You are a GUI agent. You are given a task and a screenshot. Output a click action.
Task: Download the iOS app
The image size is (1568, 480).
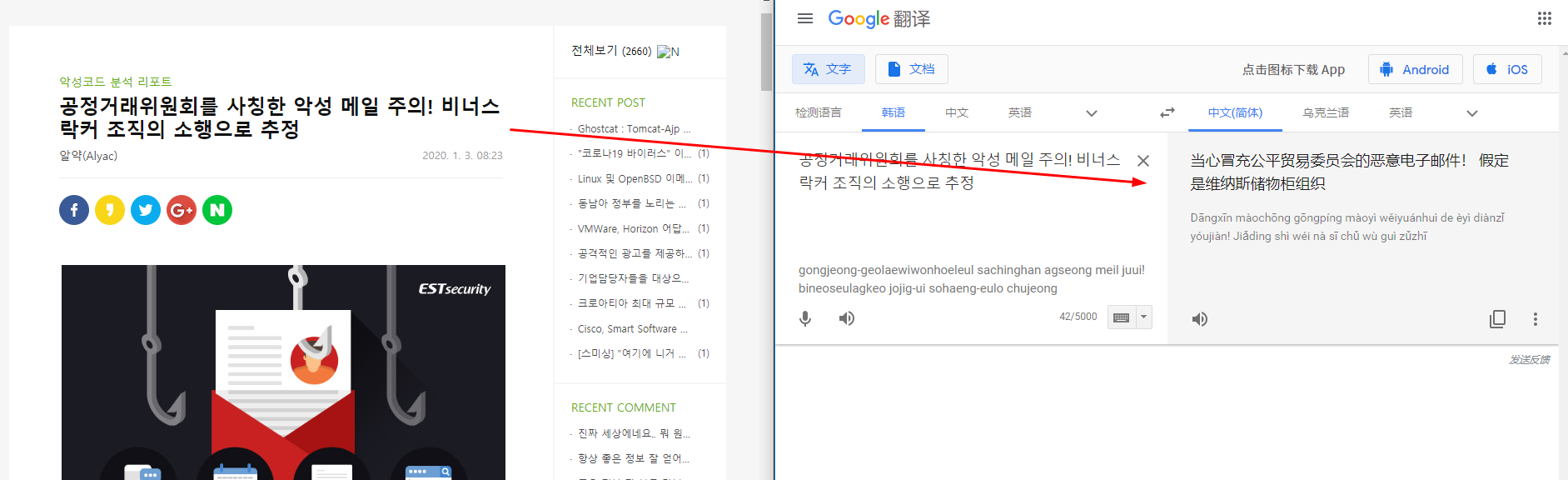click(x=1507, y=69)
